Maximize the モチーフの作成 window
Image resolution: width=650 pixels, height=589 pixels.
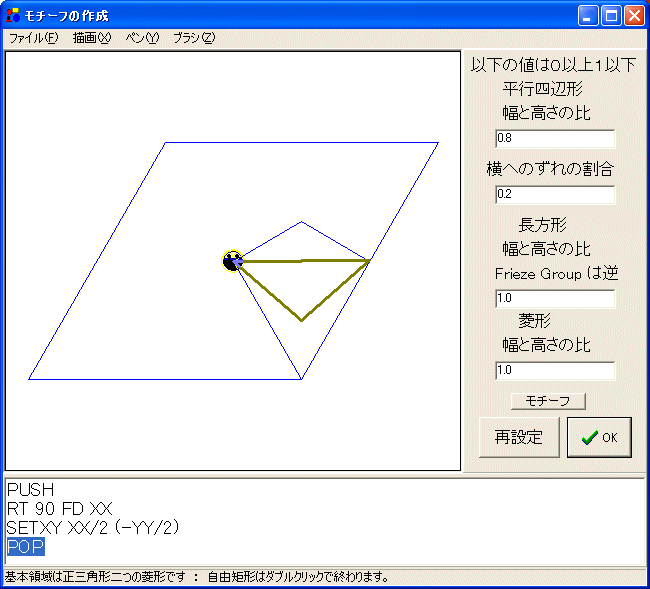pos(611,16)
